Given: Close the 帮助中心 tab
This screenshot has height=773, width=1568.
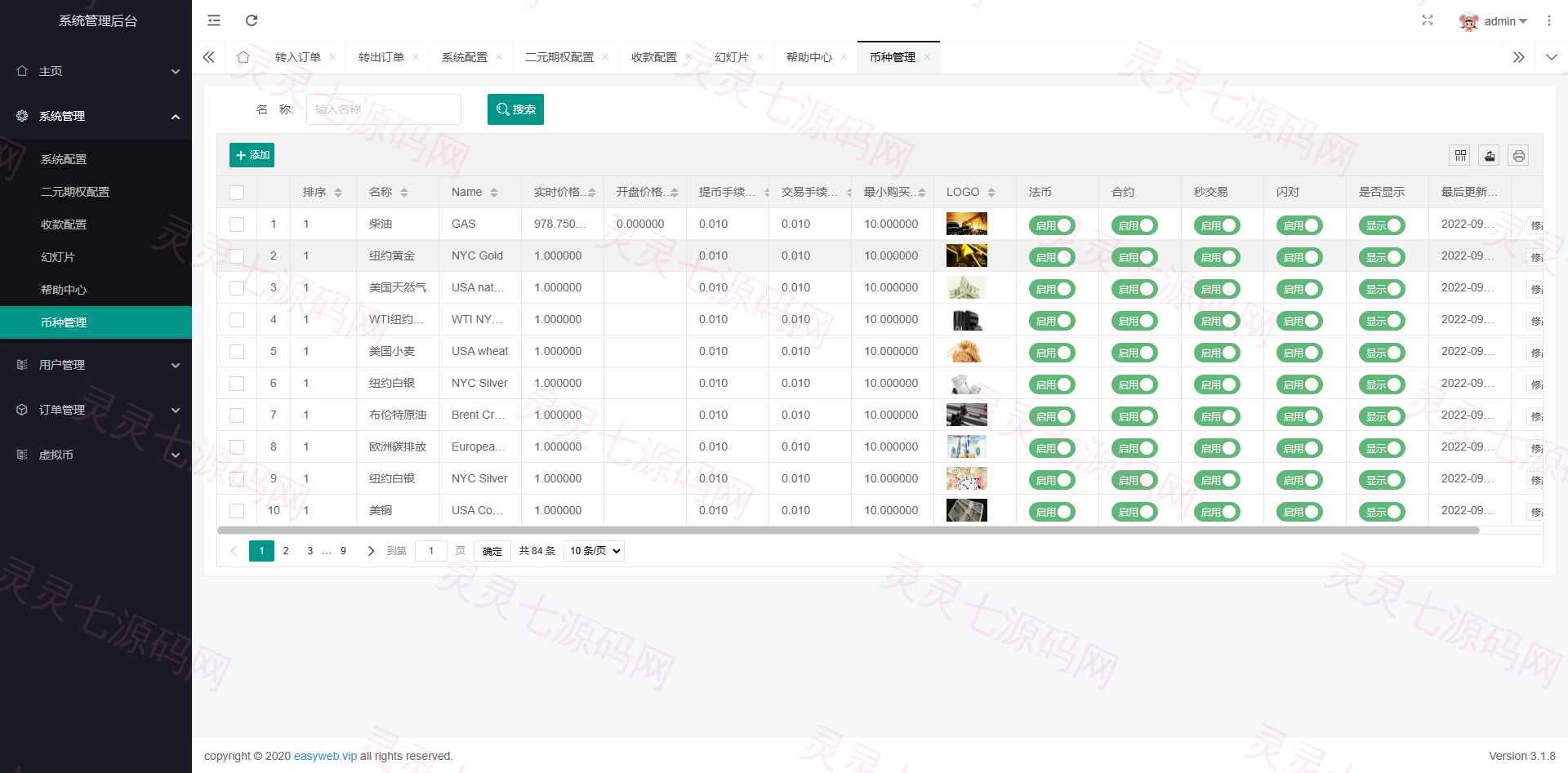Looking at the screenshot, I should coord(844,57).
